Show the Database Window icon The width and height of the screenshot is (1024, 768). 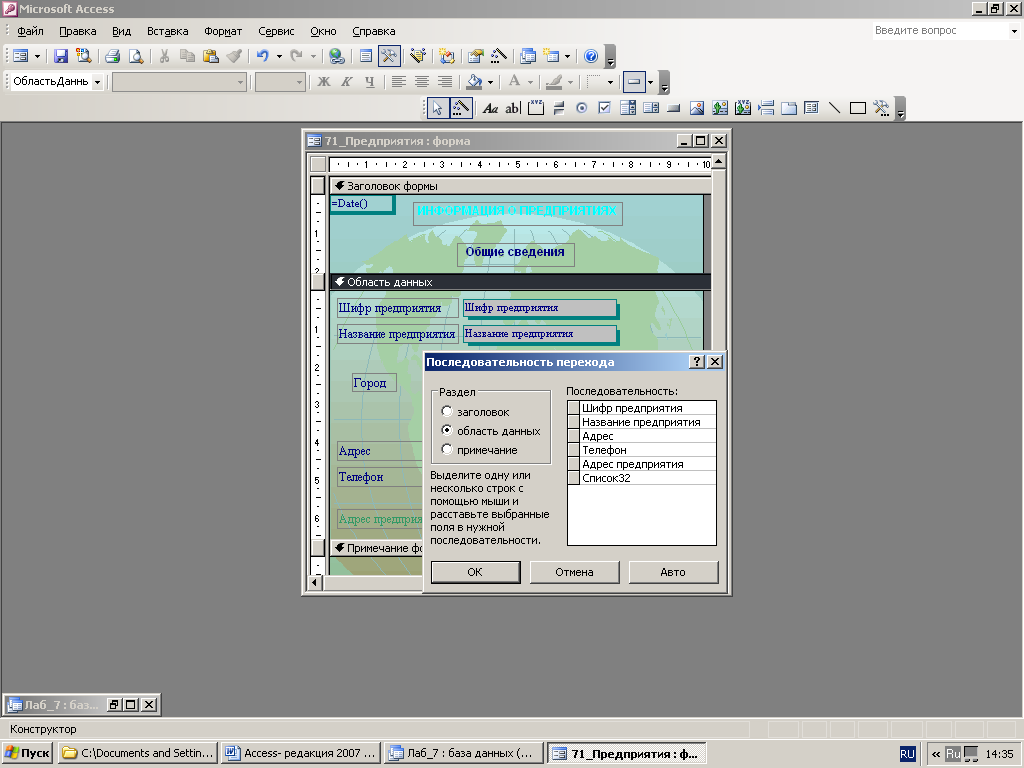pos(528,56)
